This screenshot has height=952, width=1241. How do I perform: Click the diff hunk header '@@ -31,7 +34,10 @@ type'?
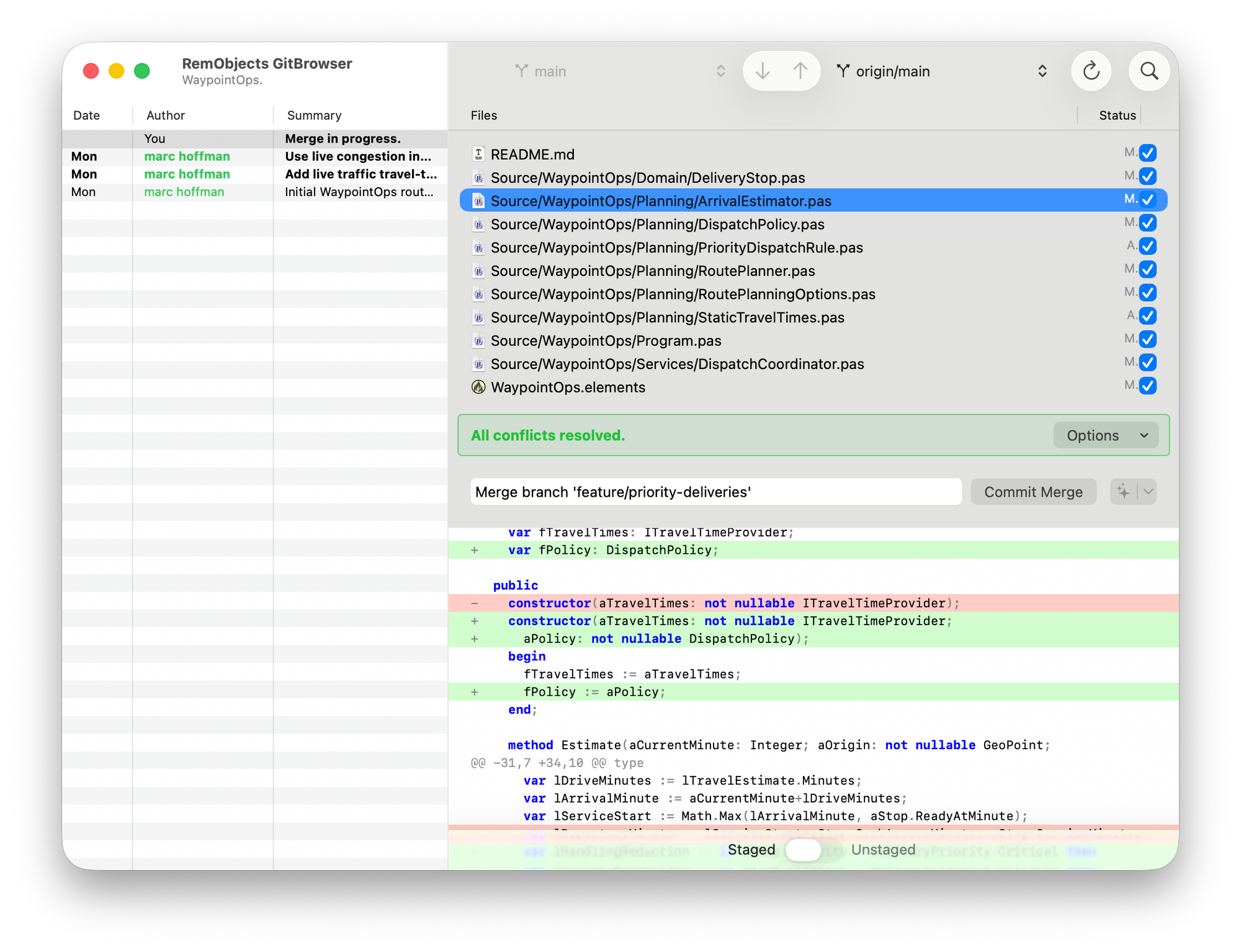click(557, 763)
